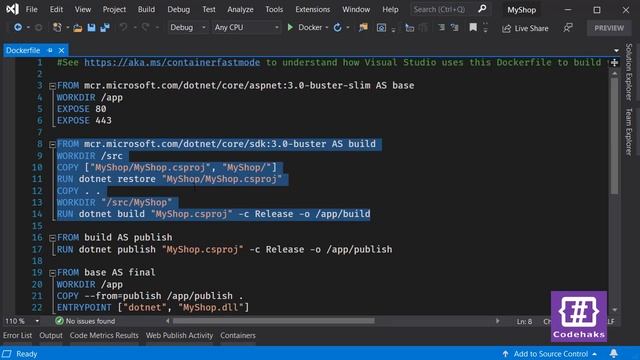Open the File menu
Screen dimensions: 640x360
pos(31,9)
